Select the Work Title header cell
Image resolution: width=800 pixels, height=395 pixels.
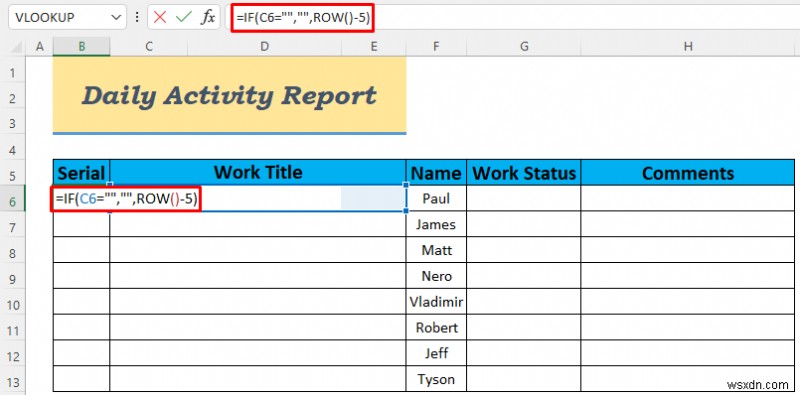coord(258,172)
